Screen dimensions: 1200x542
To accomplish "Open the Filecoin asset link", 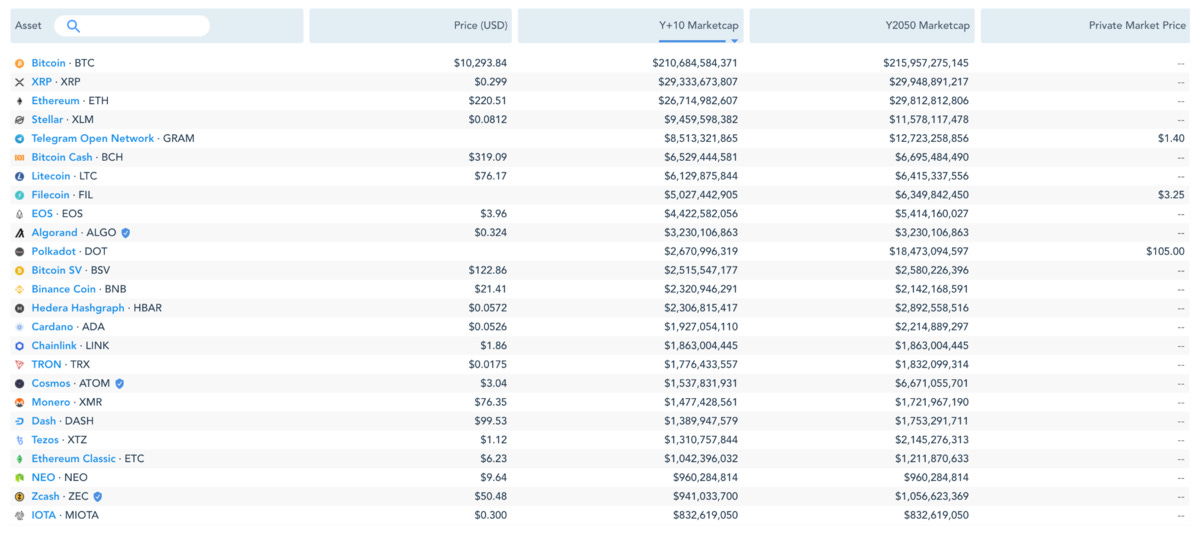I will click(x=51, y=195).
